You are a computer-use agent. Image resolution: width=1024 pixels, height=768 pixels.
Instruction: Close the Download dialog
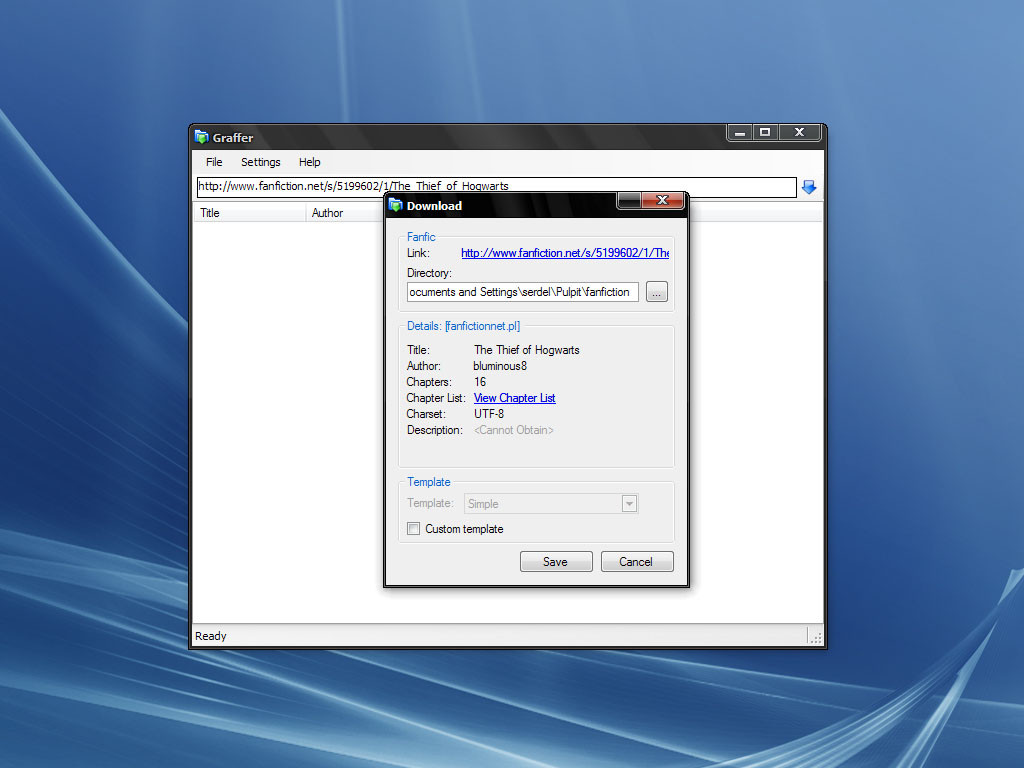pos(662,200)
